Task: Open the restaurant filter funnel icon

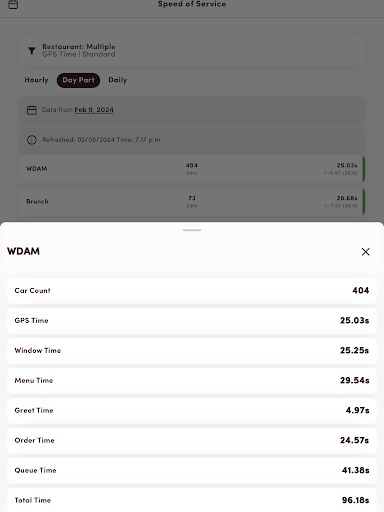Action: 32,51
